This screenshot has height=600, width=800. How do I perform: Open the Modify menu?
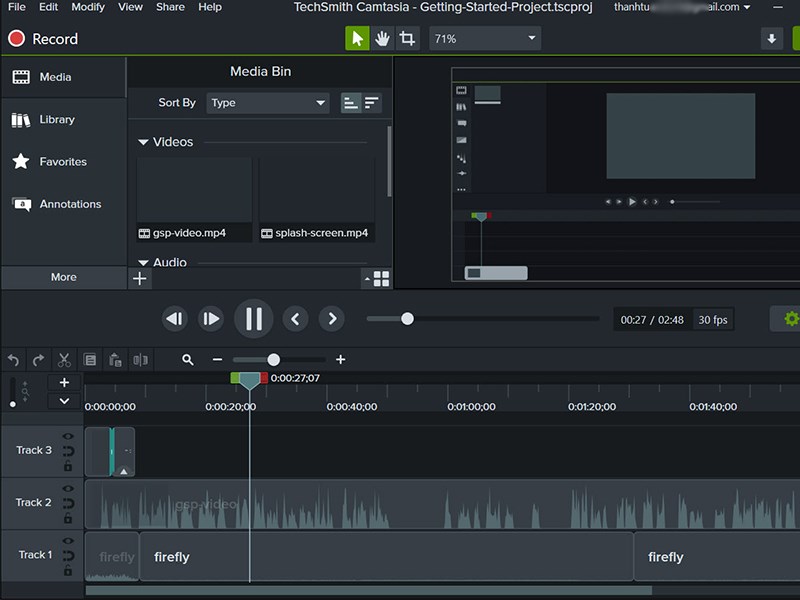click(x=88, y=7)
